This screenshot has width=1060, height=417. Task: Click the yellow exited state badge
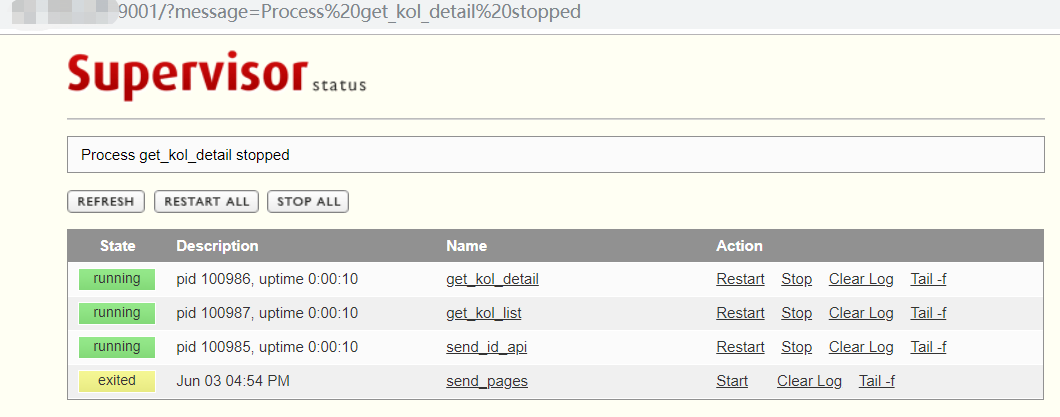click(117, 381)
